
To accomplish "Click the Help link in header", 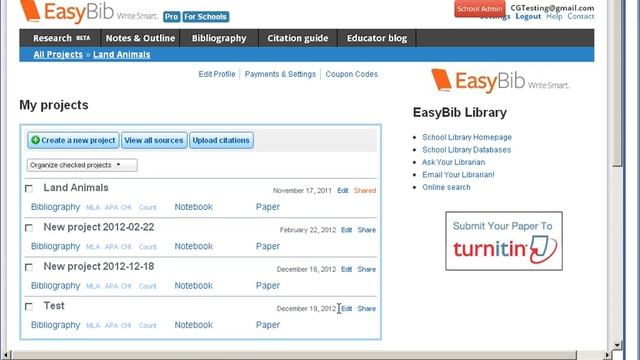I will point(554,16).
